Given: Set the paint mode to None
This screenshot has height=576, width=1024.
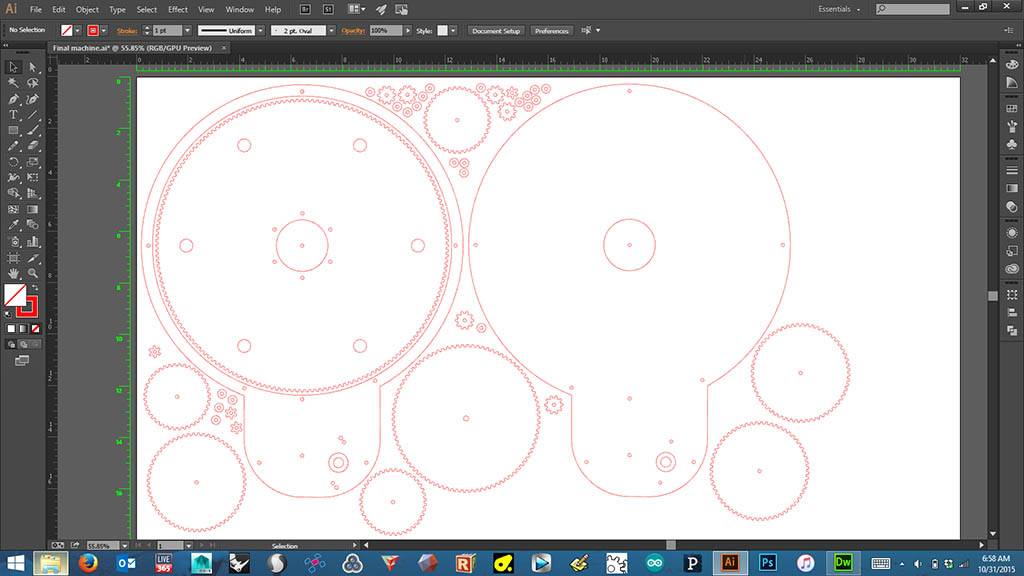Looking at the screenshot, I should (36, 328).
